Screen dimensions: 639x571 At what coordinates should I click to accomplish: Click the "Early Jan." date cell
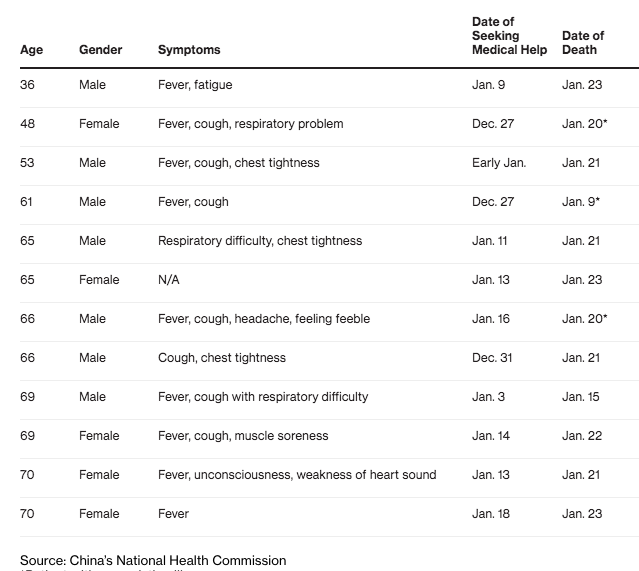tap(499, 163)
